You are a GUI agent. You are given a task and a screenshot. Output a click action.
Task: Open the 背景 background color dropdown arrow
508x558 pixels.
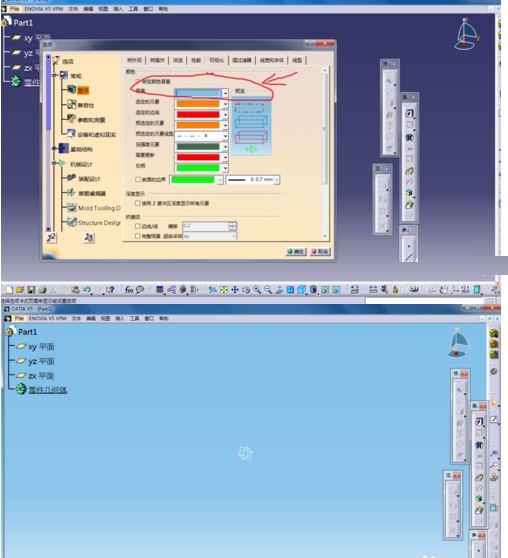coord(225,93)
